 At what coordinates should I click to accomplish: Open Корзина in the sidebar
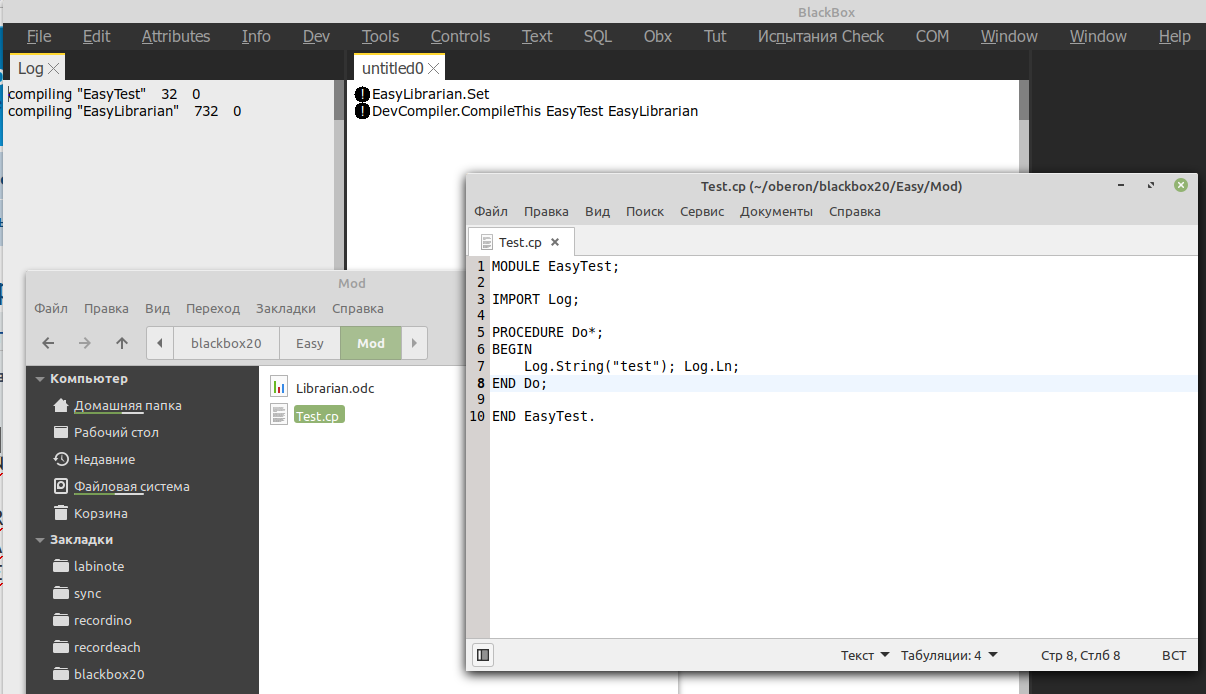(100, 513)
